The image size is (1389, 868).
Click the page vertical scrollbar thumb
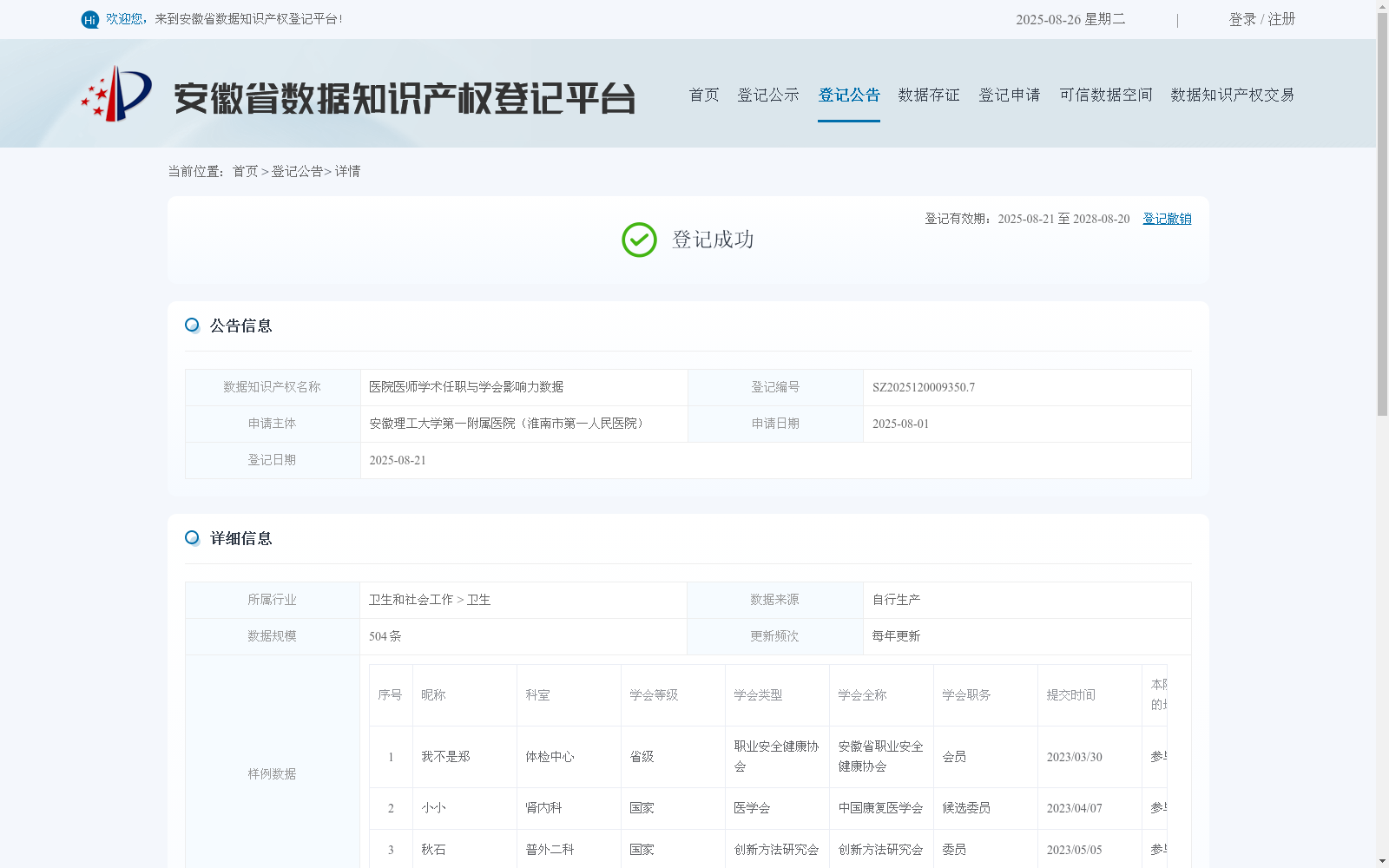(x=1382, y=215)
